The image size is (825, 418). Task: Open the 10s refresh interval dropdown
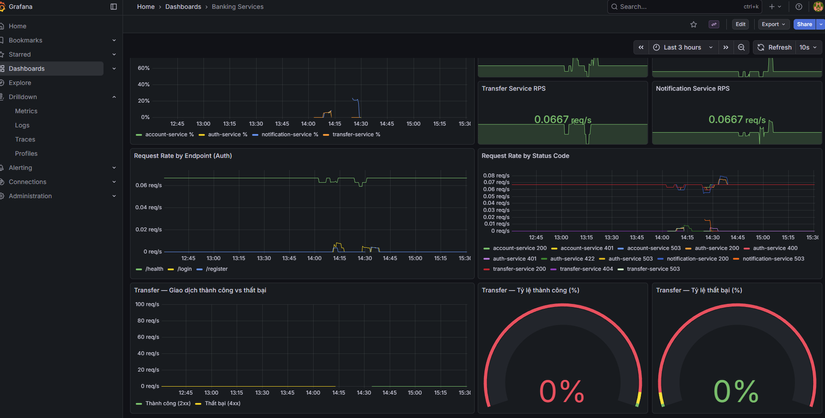click(x=807, y=47)
